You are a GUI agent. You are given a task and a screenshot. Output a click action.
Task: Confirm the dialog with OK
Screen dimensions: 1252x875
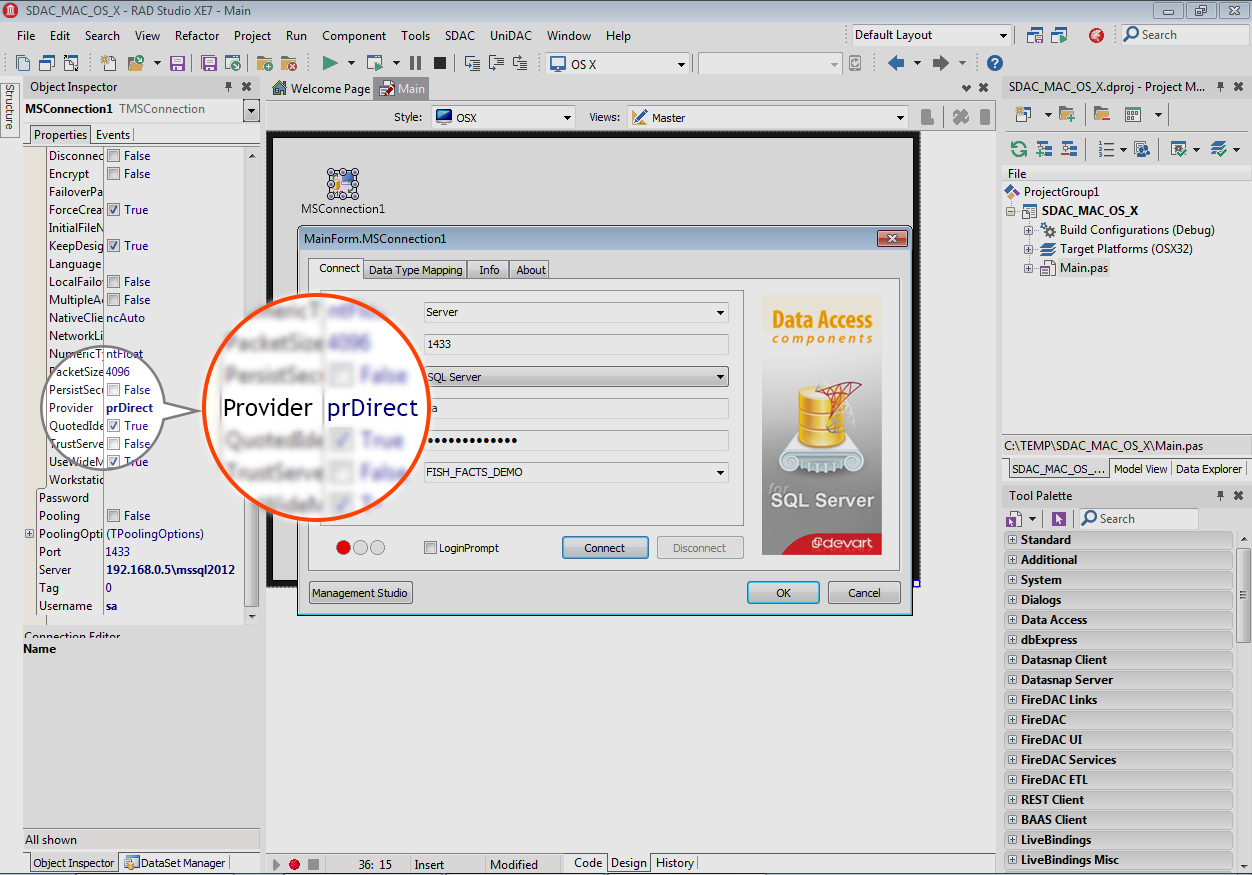click(784, 593)
